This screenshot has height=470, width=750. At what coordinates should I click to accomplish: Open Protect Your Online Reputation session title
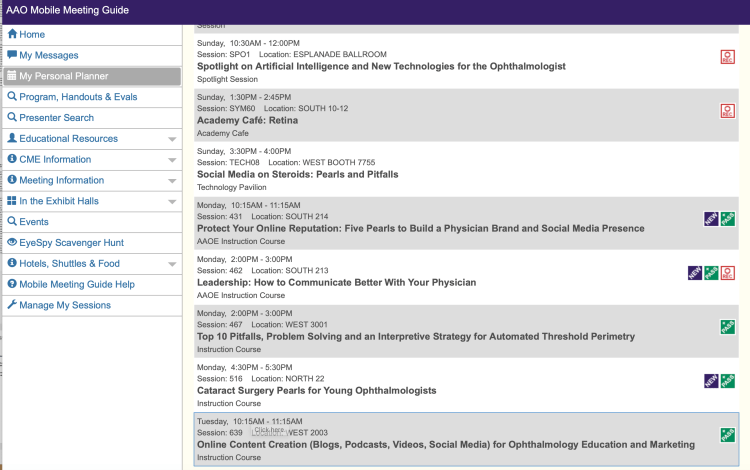click(420, 229)
